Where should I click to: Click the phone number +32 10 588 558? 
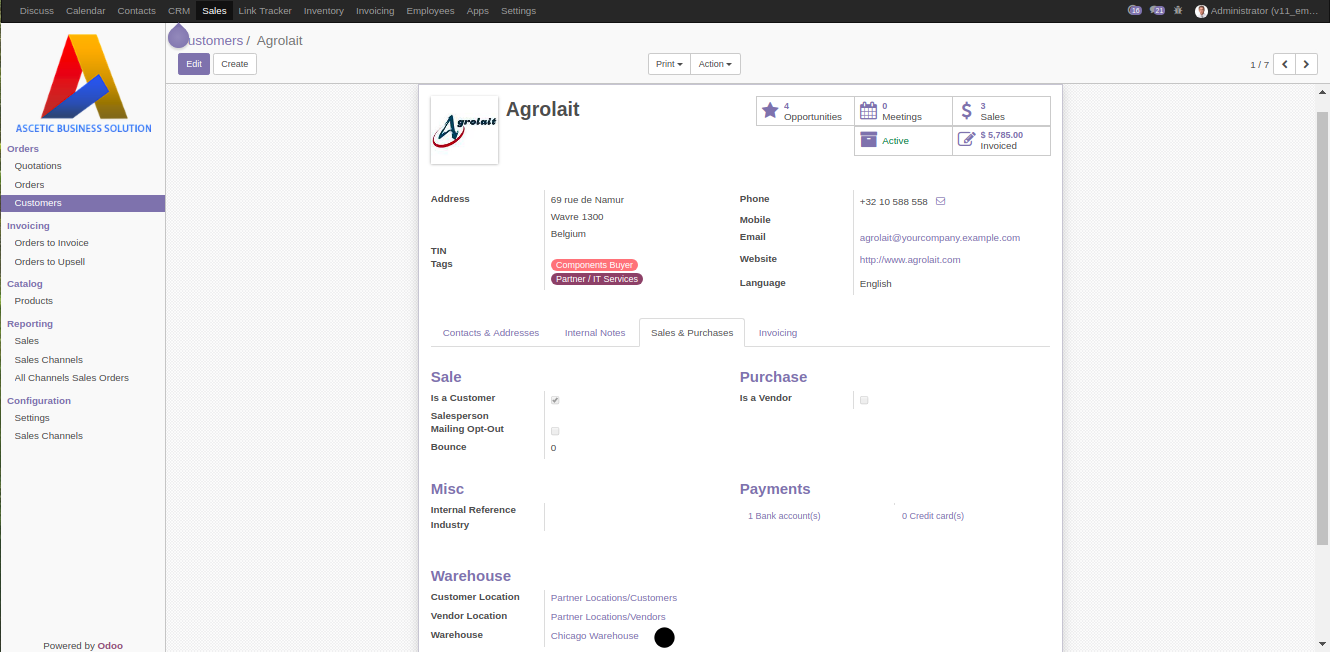894,202
